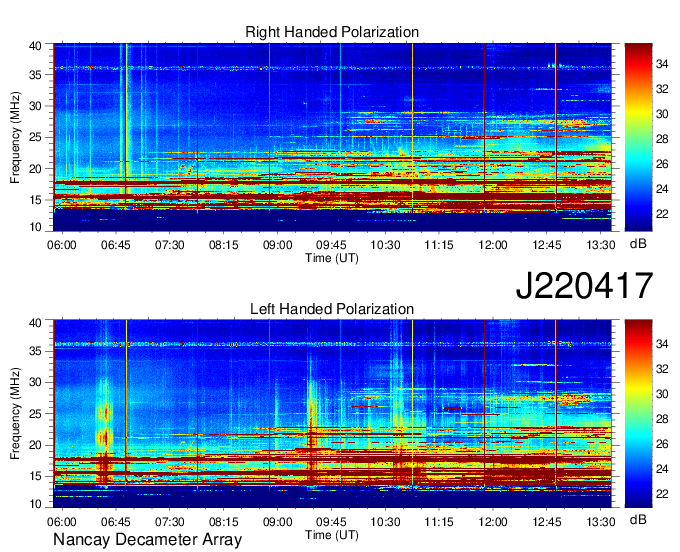This screenshot has height=552, width=680.
Task: Click the "08:15" tick on Right Handed time axis
Action: click(224, 245)
